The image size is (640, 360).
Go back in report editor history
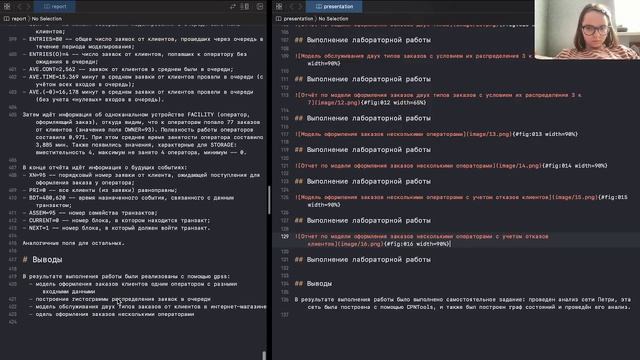pyautogui.click(x=19, y=6)
